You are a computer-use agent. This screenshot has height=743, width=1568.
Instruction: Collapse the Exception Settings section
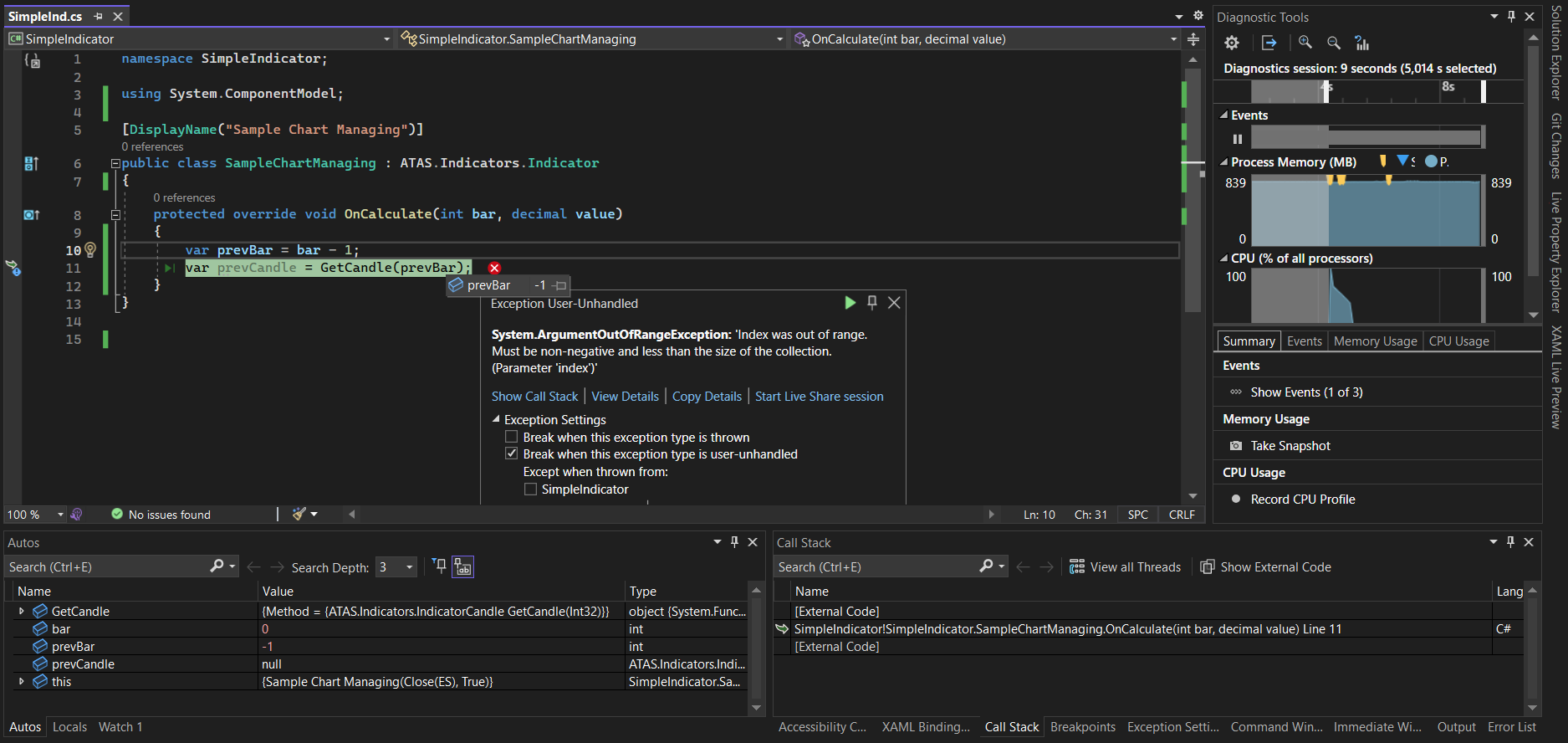tap(496, 419)
